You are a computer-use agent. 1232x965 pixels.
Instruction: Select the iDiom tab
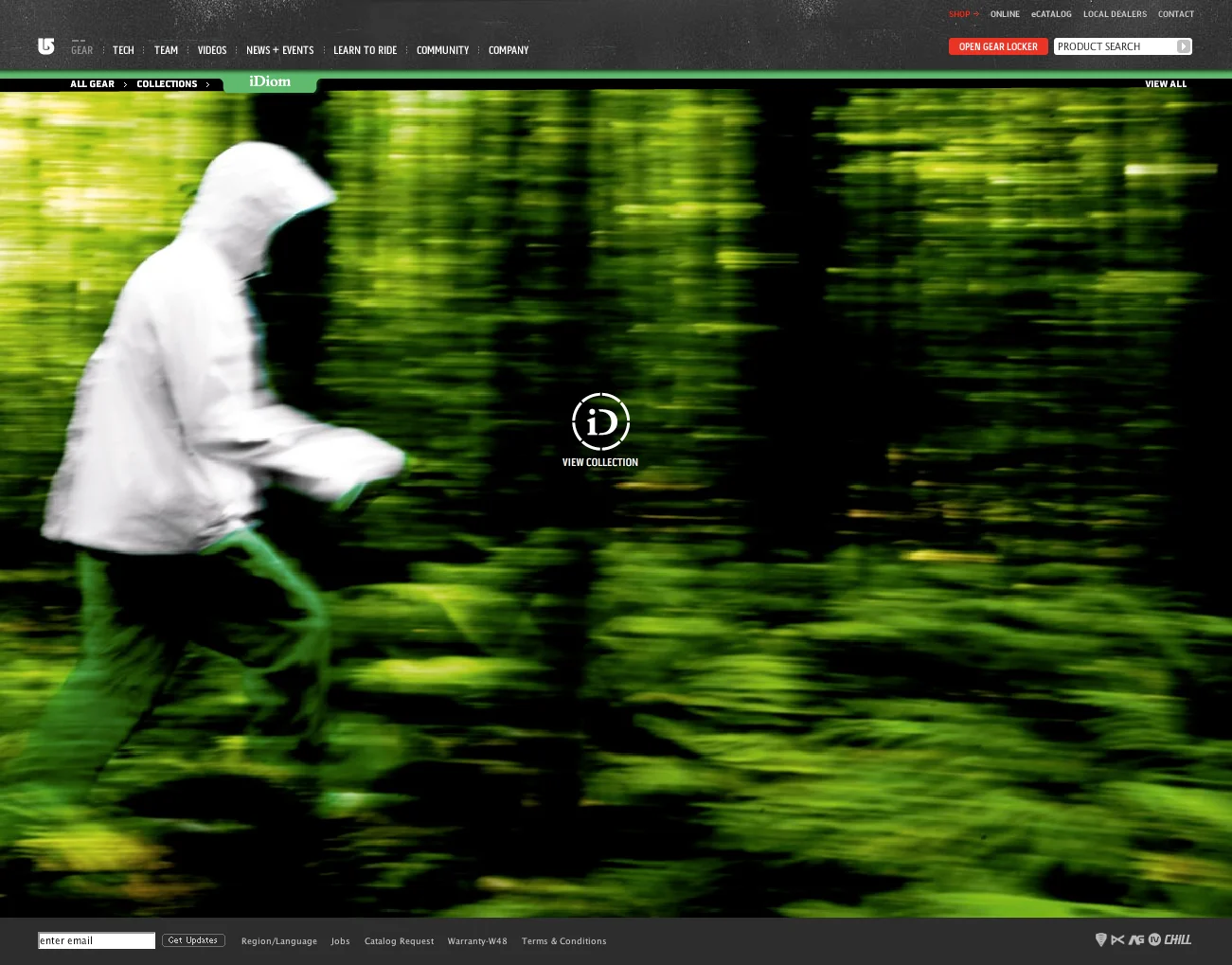(x=270, y=82)
